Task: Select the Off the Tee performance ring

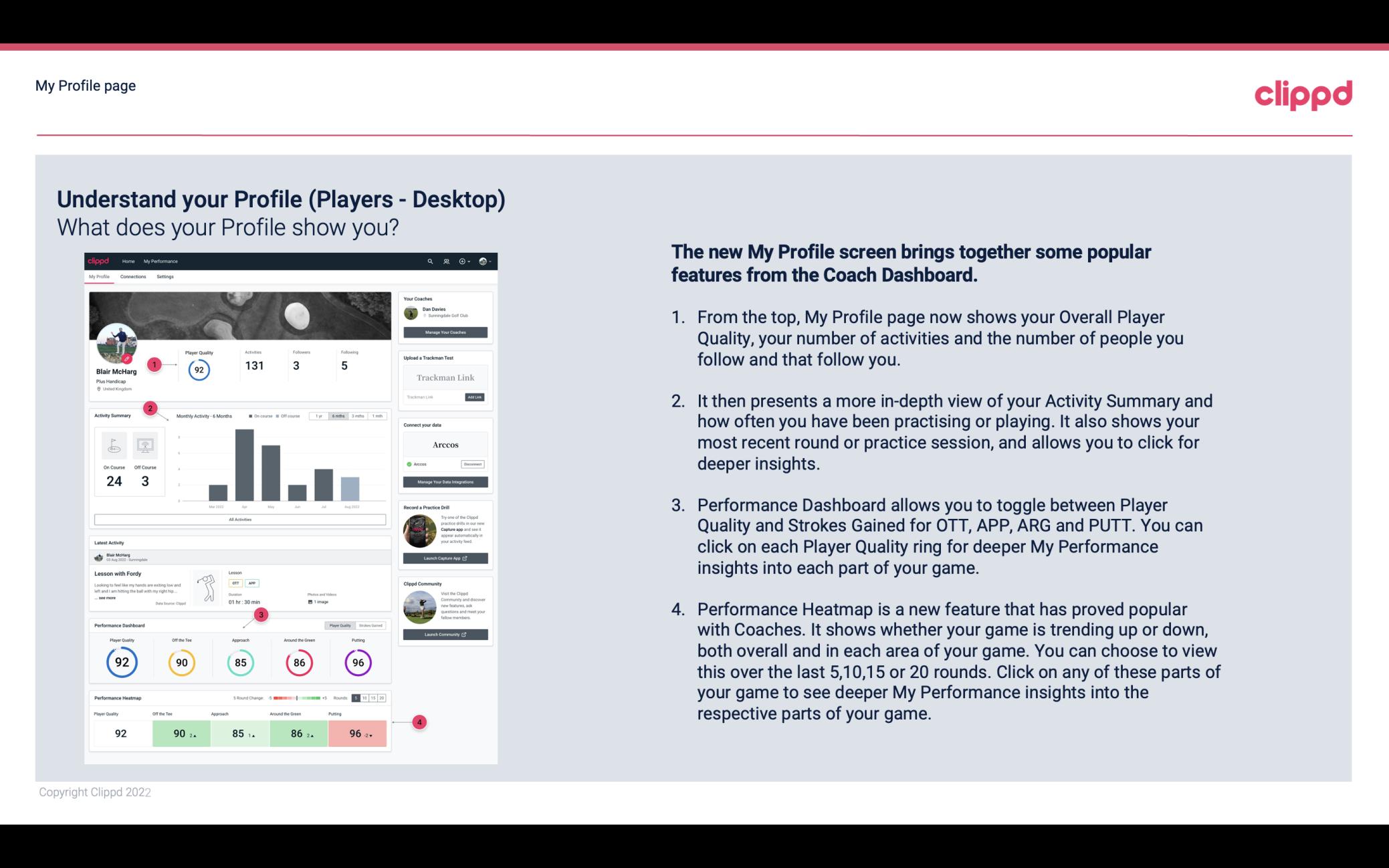Action: tap(181, 661)
